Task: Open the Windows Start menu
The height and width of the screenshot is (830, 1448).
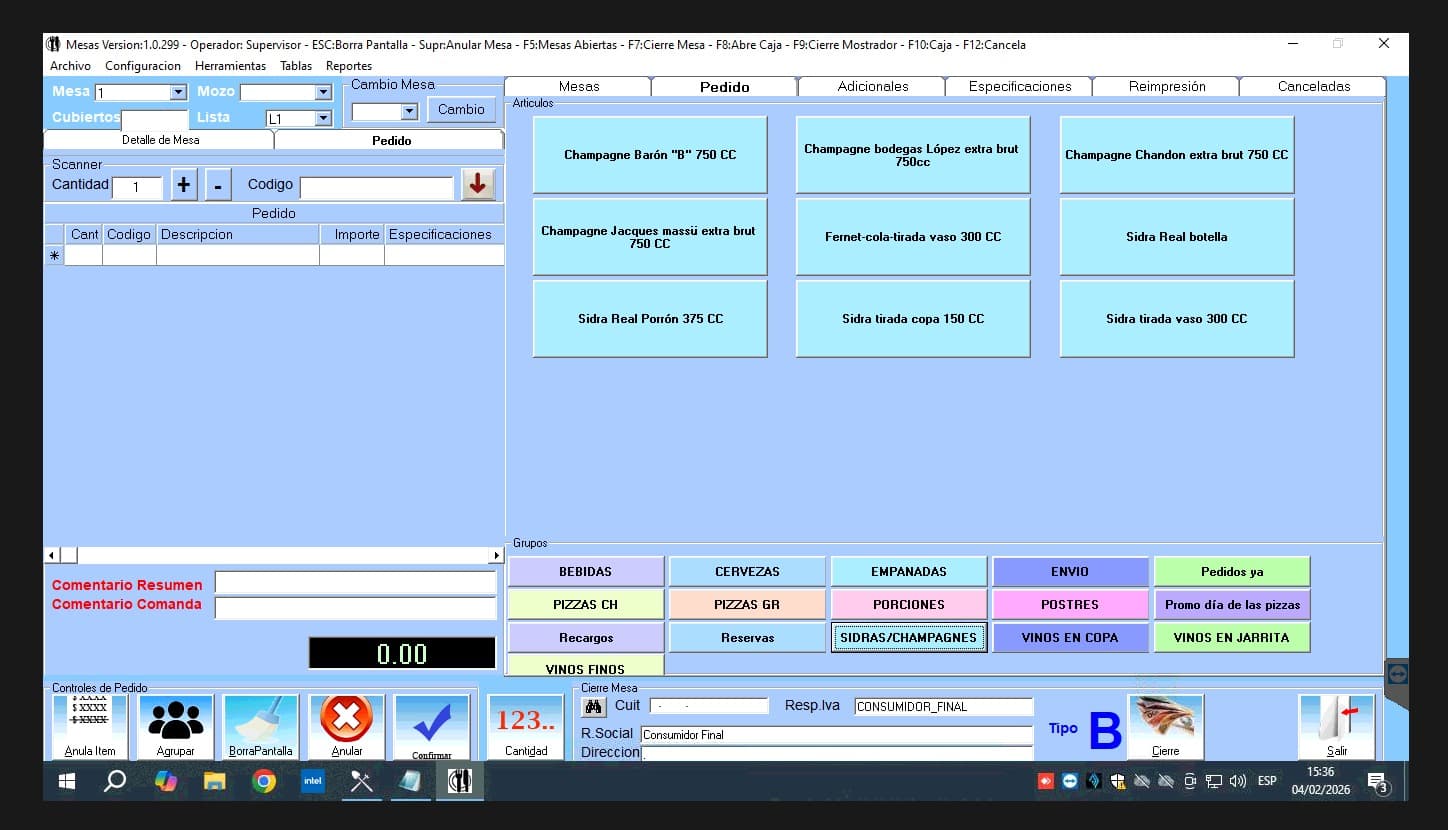Action: coord(67,781)
